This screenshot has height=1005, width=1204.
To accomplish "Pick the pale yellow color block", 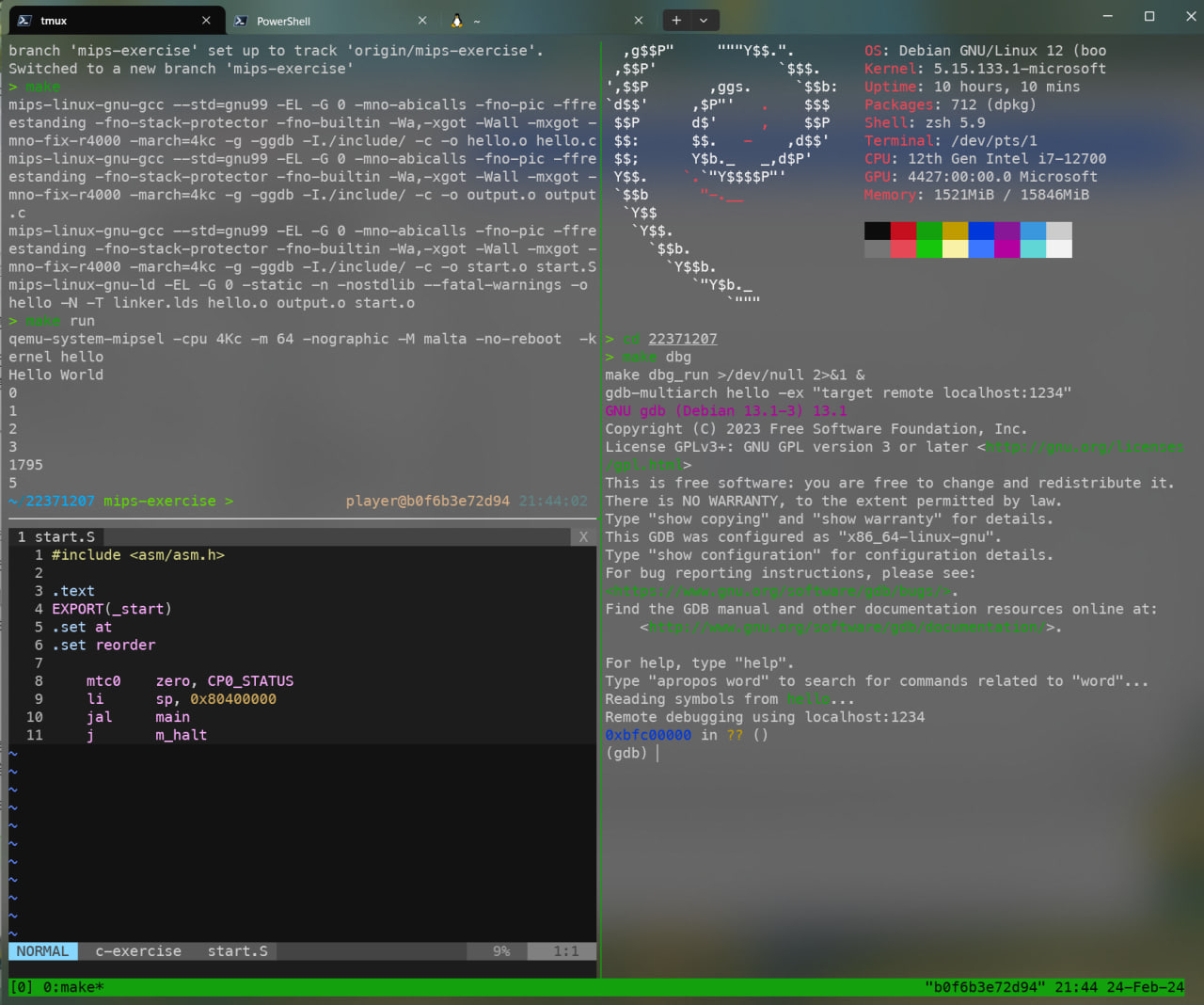I will [x=955, y=248].
